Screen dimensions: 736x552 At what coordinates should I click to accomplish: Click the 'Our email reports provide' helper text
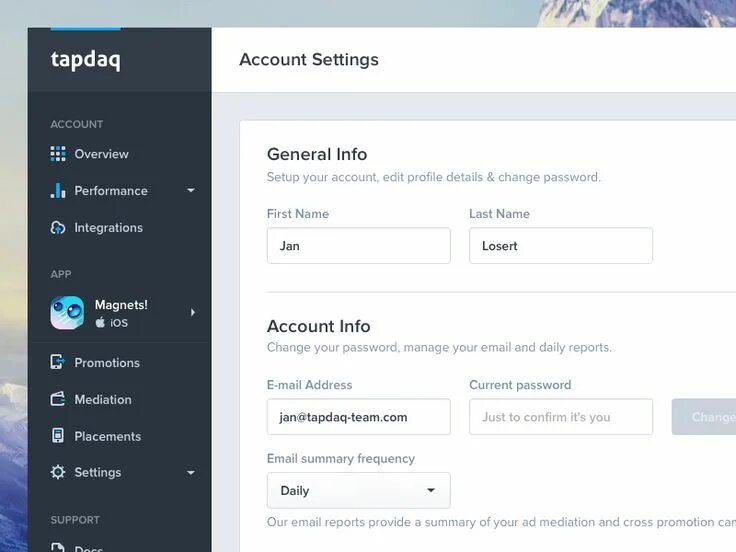point(501,522)
